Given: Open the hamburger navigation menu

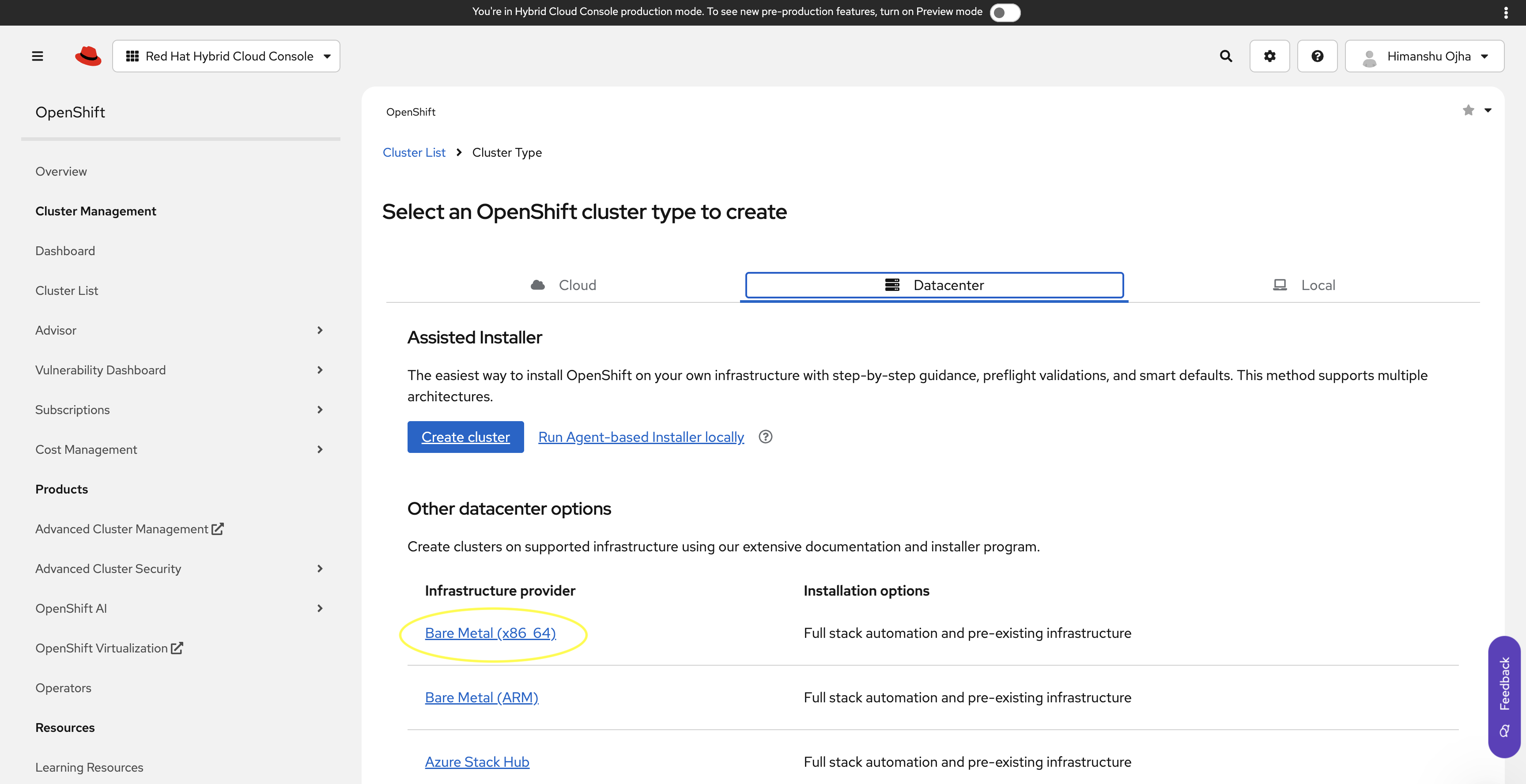Looking at the screenshot, I should (37, 56).
